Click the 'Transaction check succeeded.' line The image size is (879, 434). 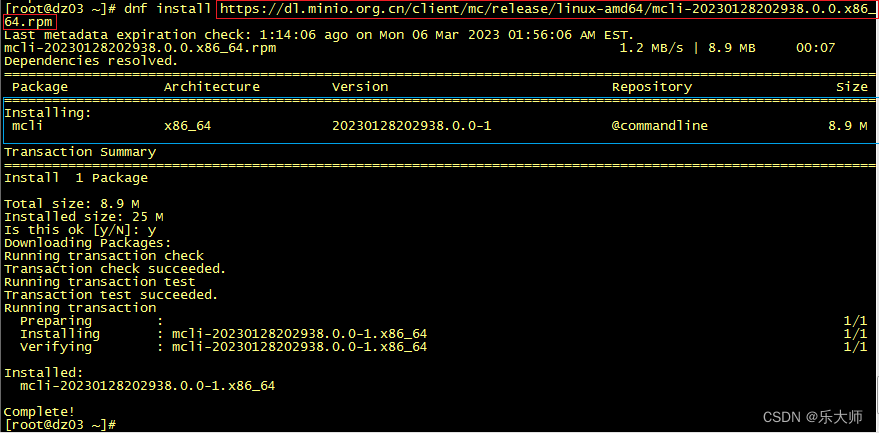(115, 269)
